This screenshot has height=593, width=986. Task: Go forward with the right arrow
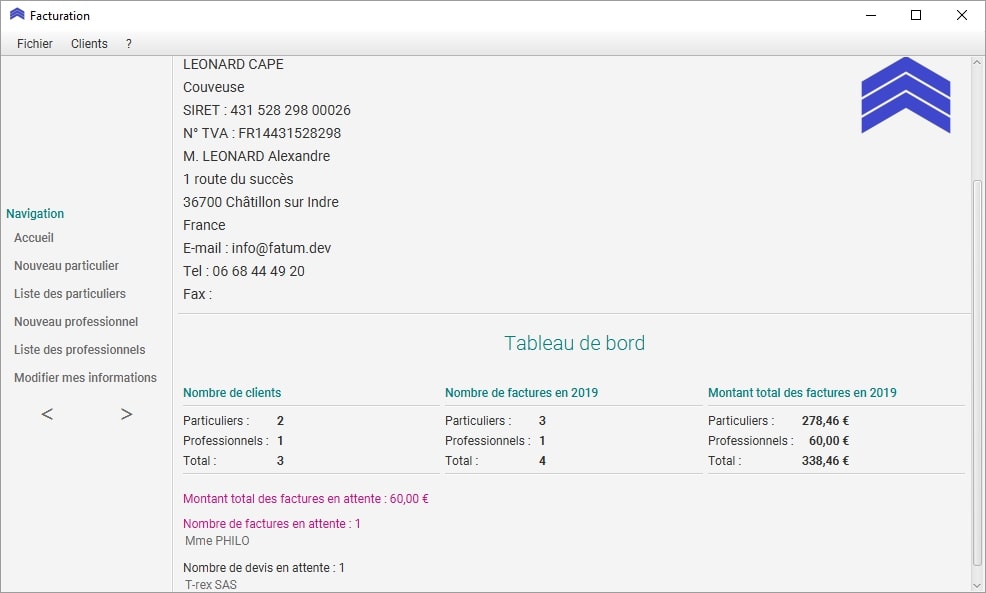126,414
